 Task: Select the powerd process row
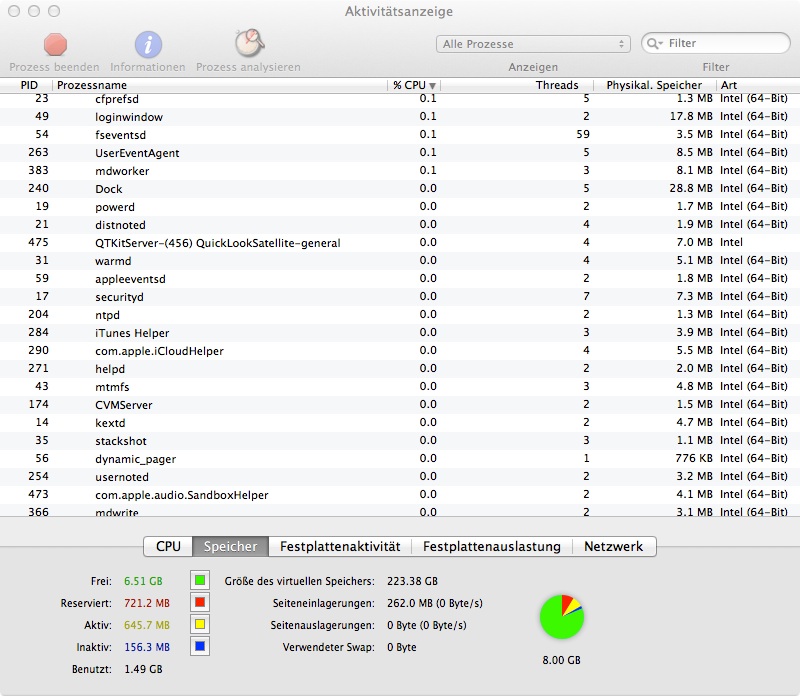pos(400,207)
